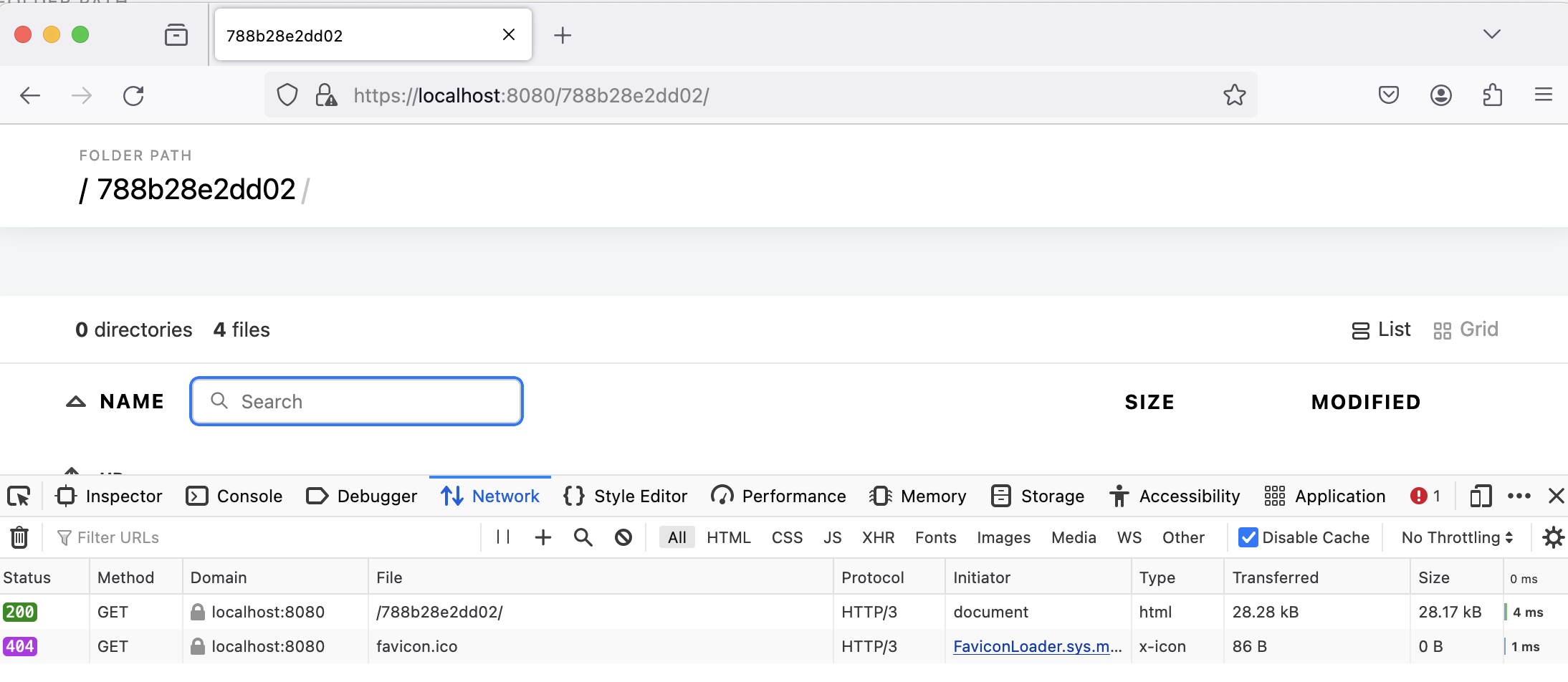Toggle the Disable Cache checkbox
1568x682 pixels.
click(x=1248, y=537)
